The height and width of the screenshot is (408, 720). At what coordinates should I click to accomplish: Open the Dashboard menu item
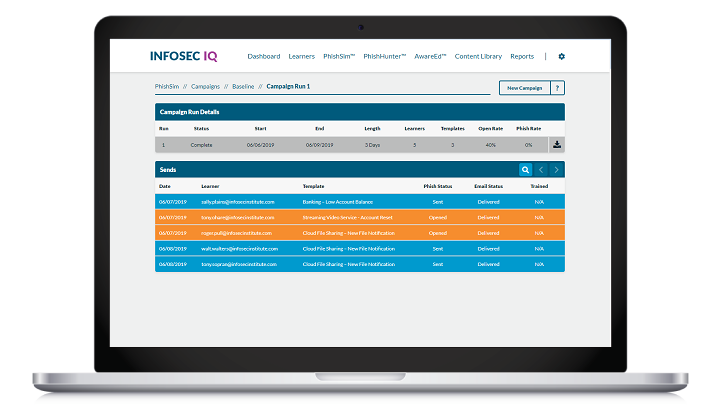pos(264,57)
